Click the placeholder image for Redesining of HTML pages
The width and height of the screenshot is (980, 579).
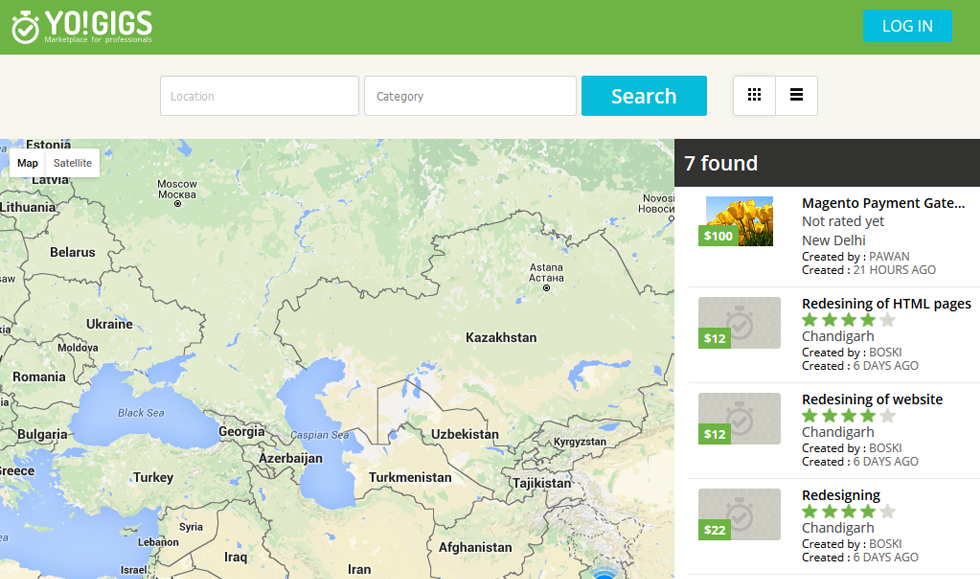[740, 322]
